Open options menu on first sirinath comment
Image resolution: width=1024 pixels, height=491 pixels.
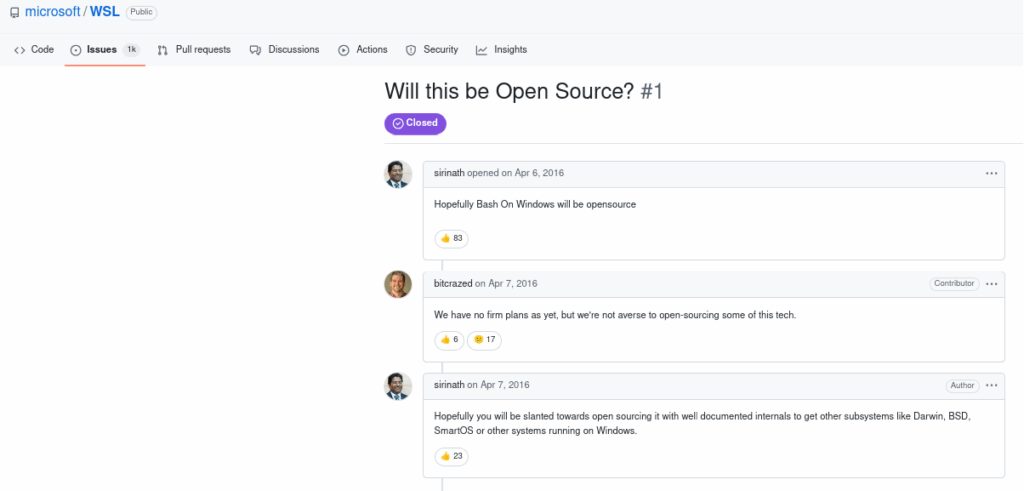991,174
